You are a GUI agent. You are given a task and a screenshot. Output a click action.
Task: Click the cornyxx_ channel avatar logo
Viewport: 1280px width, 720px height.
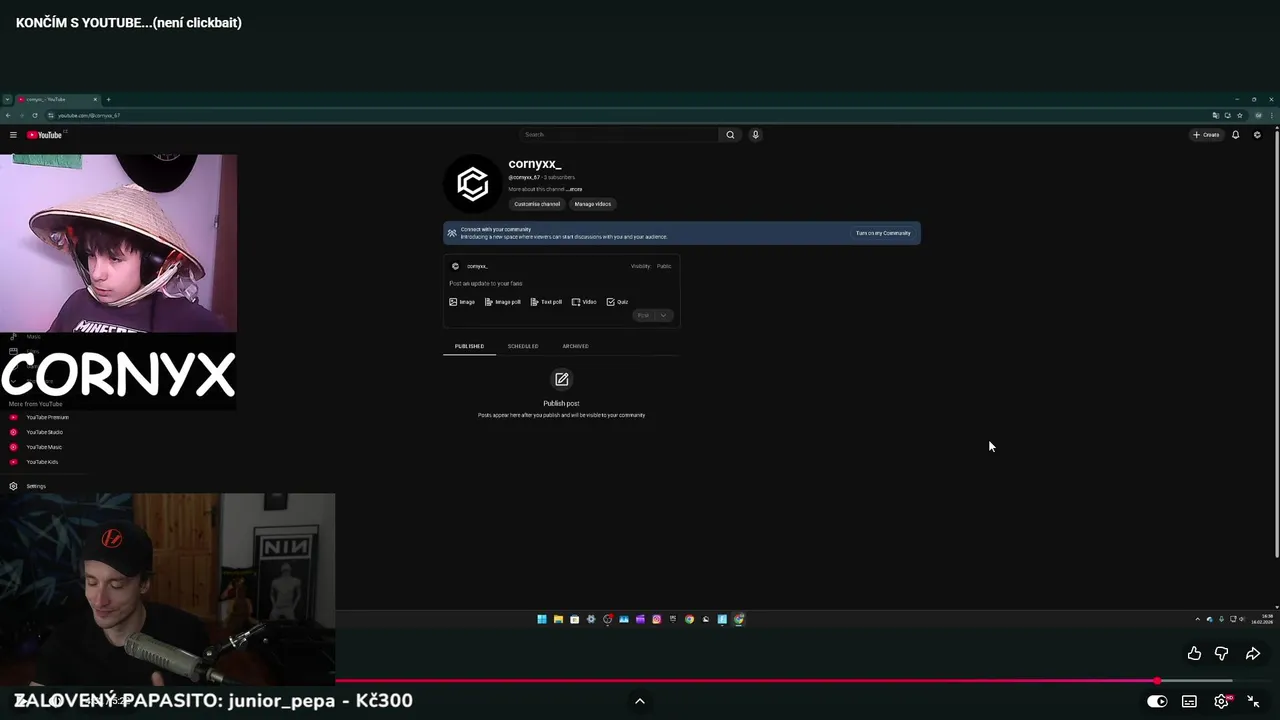click(x=473, y=183)
